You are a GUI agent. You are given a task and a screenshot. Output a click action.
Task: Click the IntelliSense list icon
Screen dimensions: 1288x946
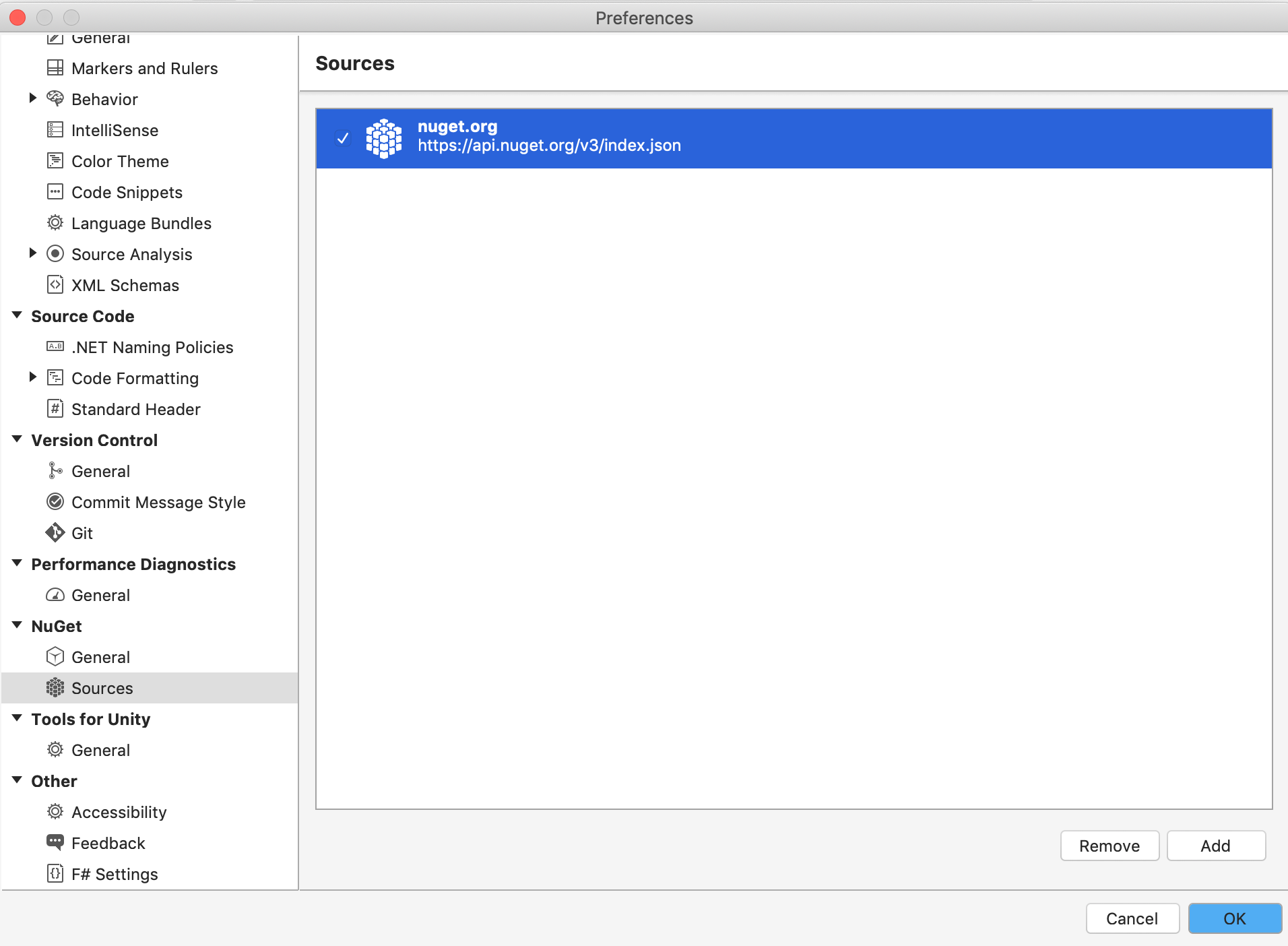tap(55, 130)
